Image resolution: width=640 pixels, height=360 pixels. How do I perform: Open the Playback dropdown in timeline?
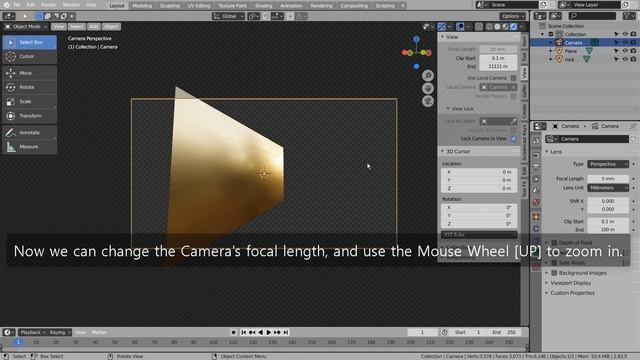click(x=33, y=332)
